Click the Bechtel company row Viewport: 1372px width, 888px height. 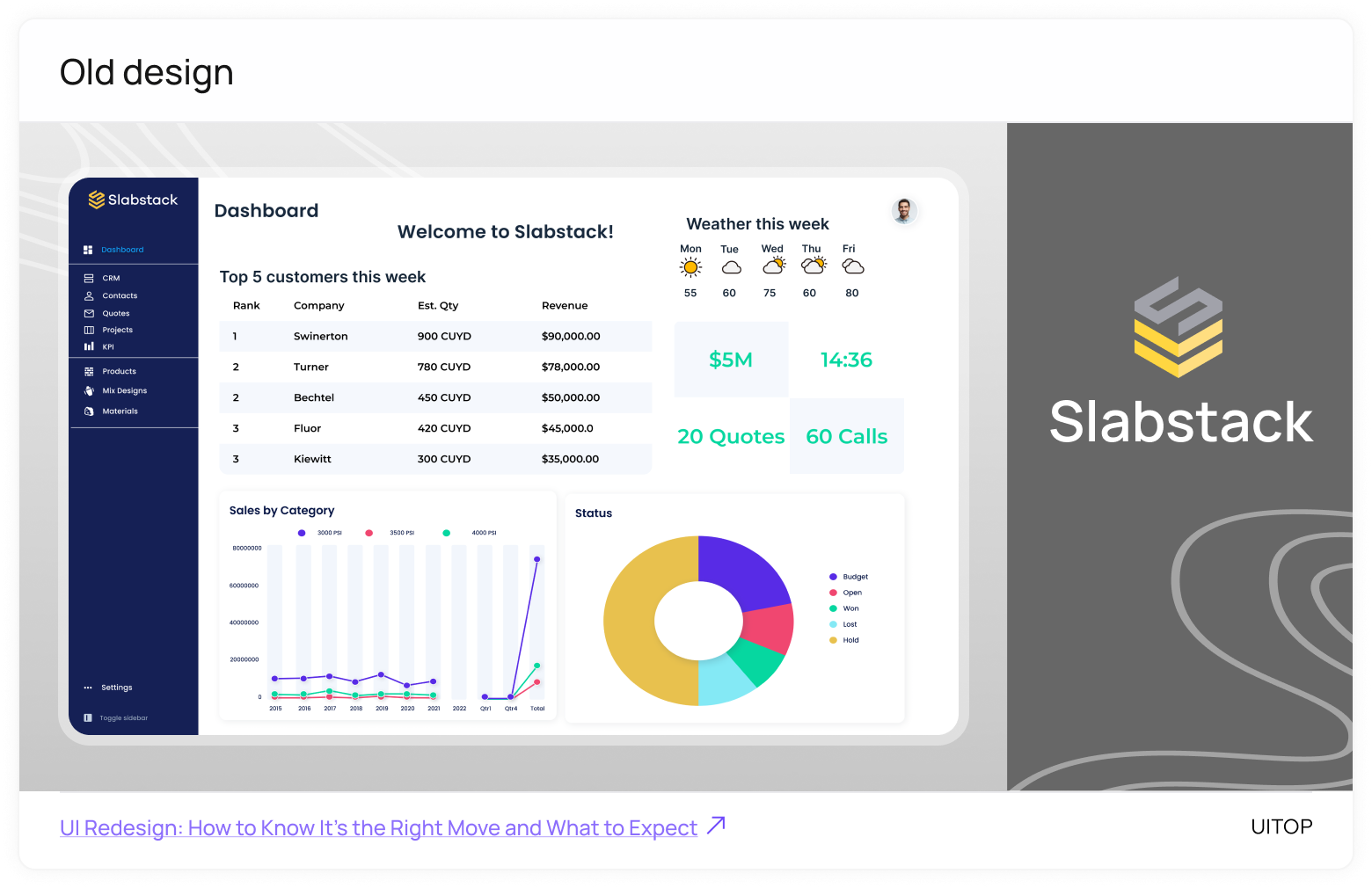[x=435, y=397]
